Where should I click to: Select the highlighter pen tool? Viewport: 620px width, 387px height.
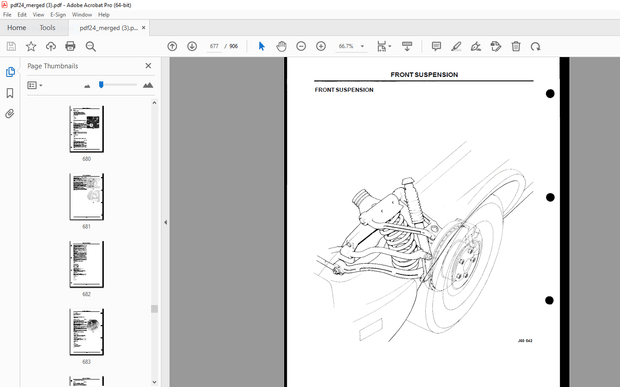456,46
